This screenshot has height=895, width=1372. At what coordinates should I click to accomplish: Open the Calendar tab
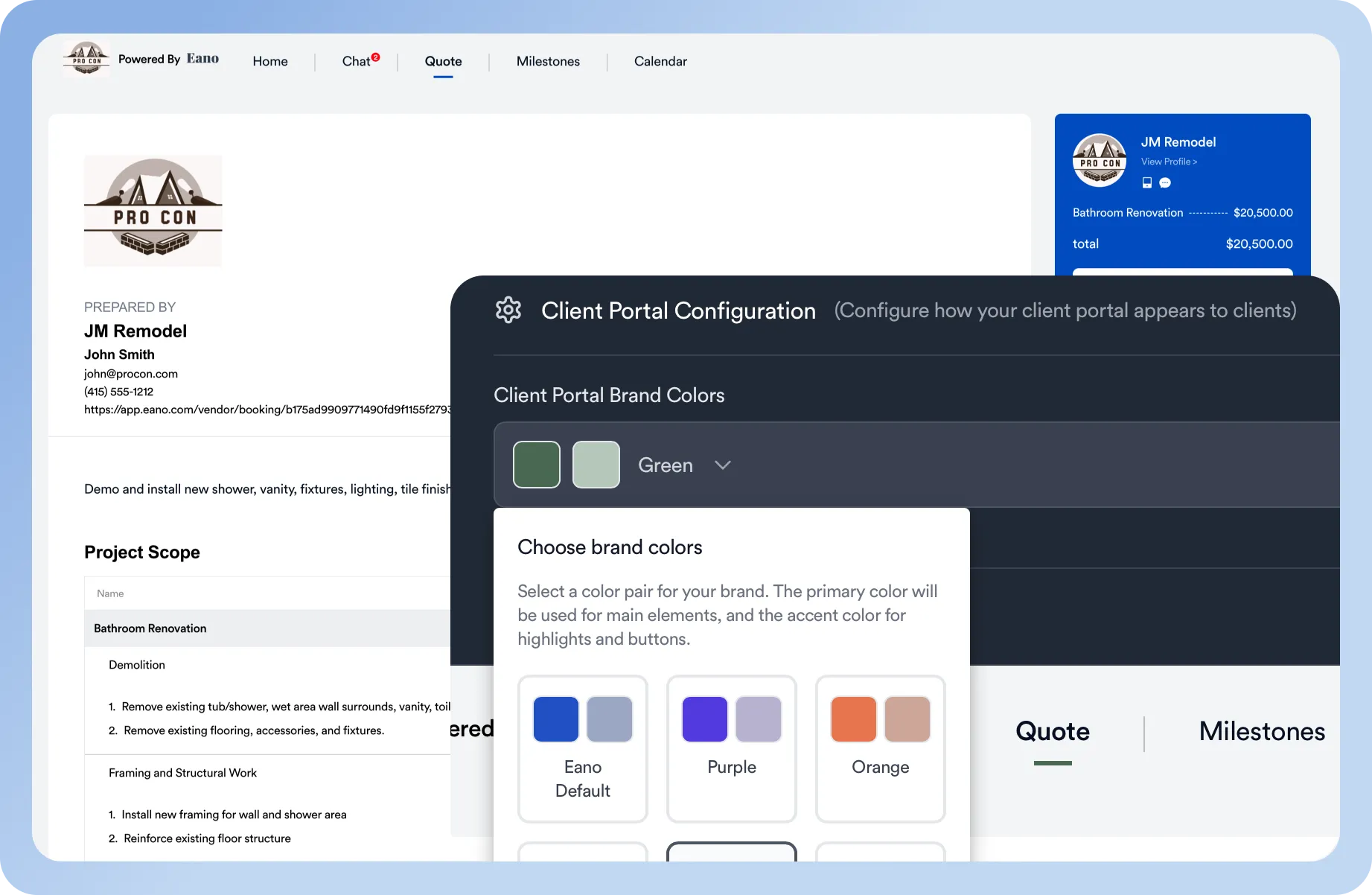coord(660,61)
